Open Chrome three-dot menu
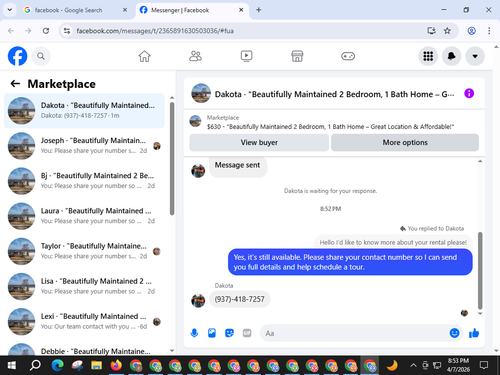 [x=489, y=31]
